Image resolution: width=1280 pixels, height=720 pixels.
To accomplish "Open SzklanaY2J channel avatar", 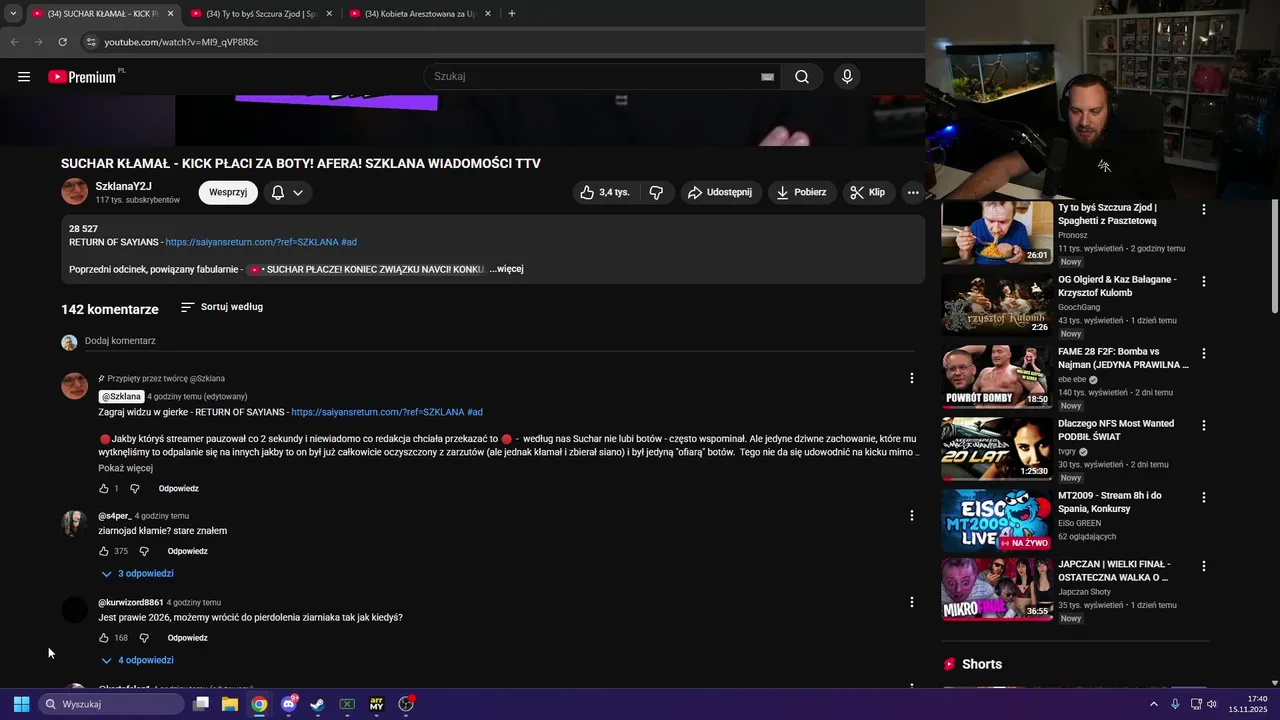I will click(x=75, y=192).
